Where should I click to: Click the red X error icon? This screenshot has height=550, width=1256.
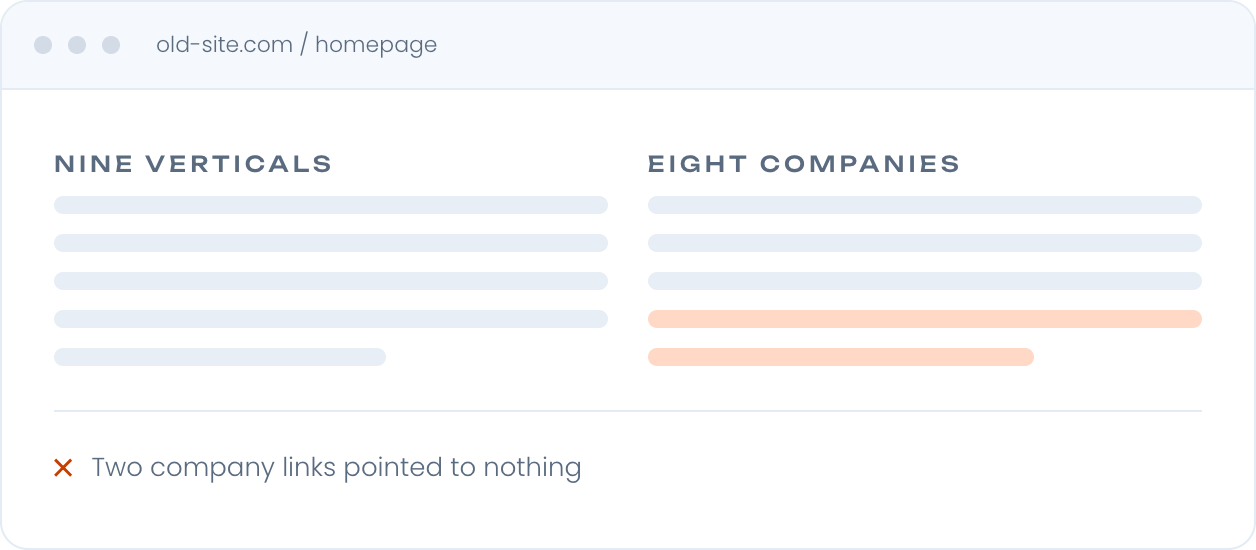[x=63, y=467]
